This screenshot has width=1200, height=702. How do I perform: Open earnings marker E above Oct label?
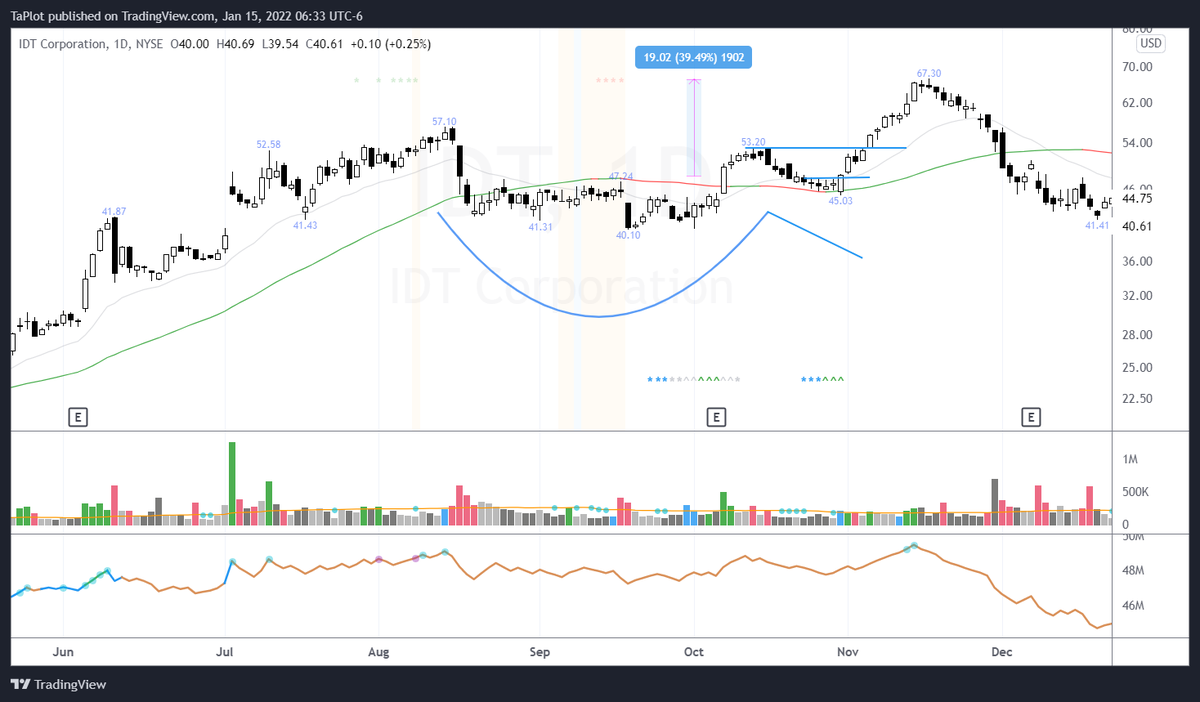[x=715, y=416]
